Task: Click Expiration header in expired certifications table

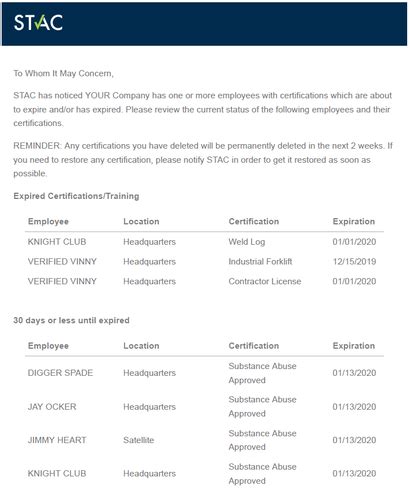Action: click(x=354, y=222)
